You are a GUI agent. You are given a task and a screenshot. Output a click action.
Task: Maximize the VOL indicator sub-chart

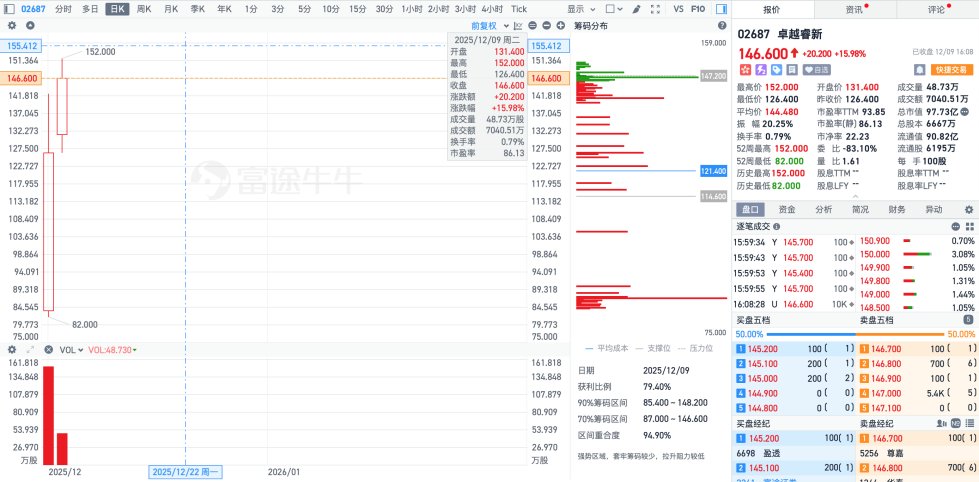[29, 350]
